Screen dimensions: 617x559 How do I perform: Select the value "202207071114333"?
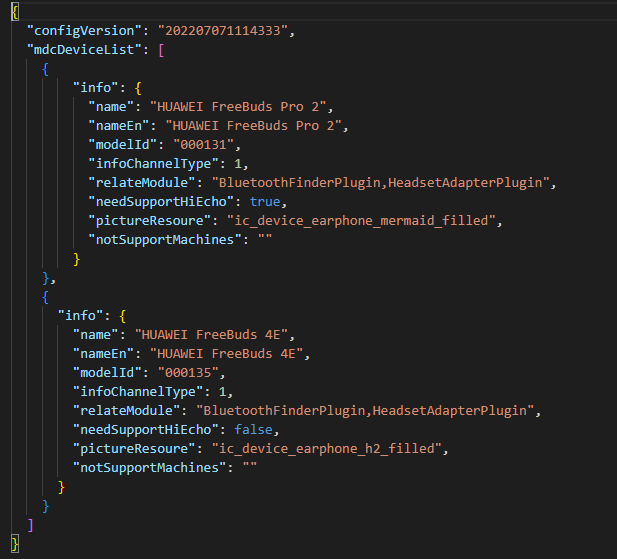(x=223, y=31)
